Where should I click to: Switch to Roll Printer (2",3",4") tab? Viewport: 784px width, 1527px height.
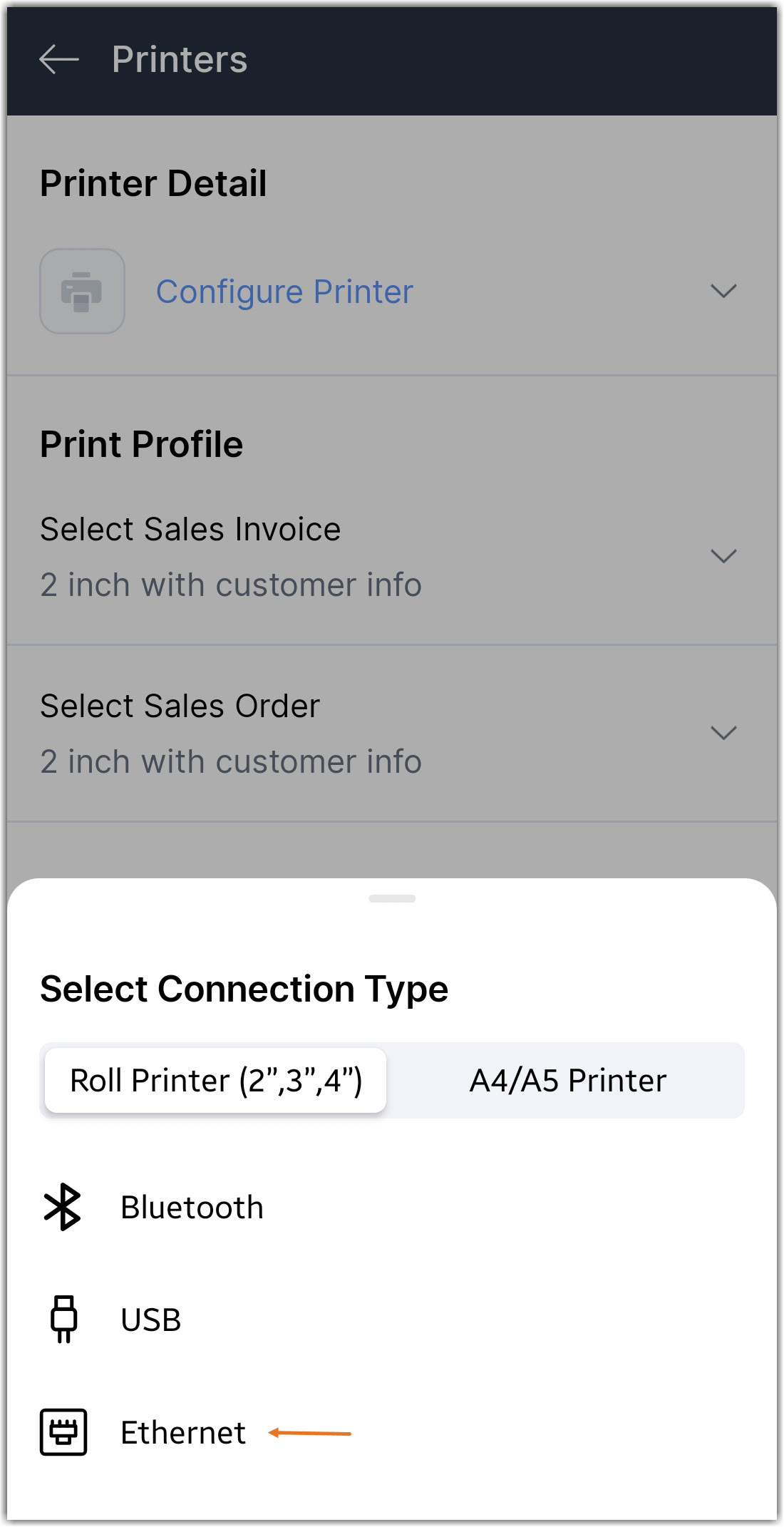click(x=215, y=1080)
